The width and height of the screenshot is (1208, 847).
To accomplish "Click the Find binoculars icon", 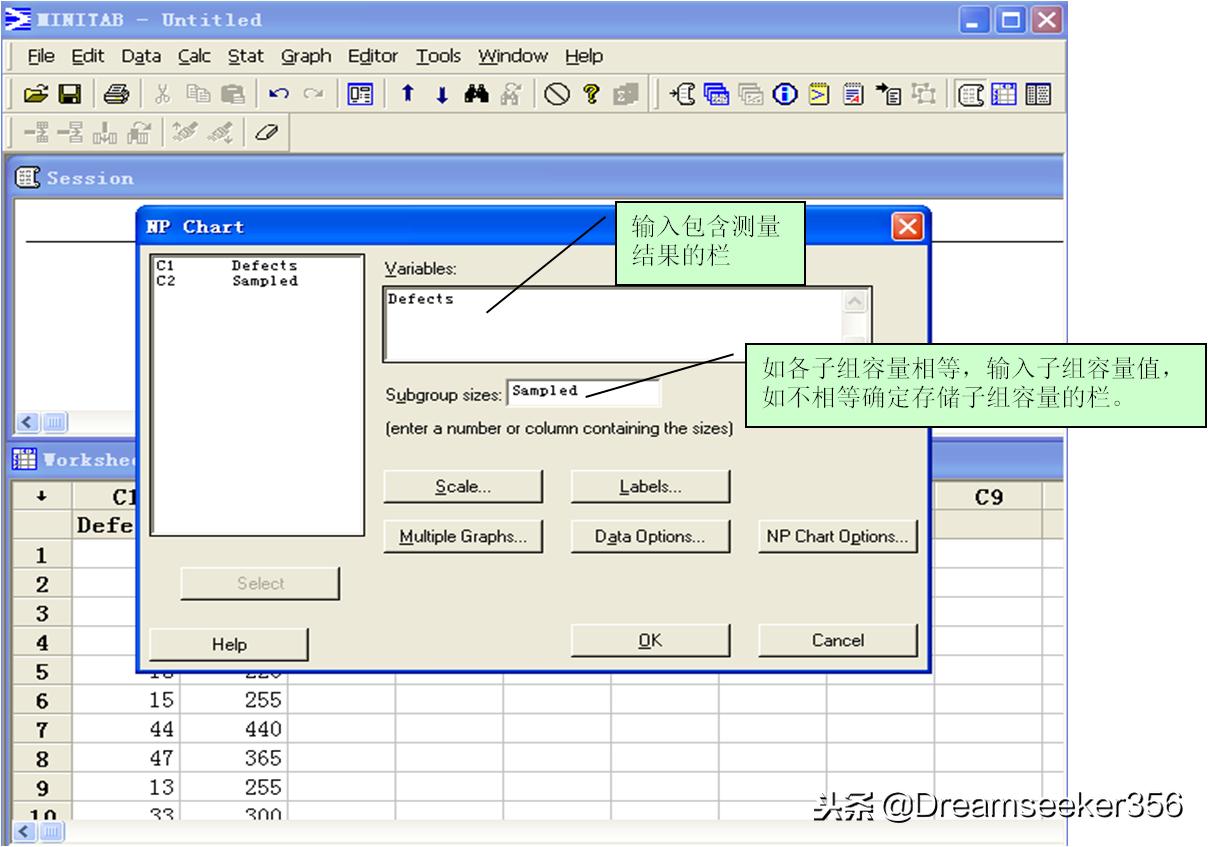I will (475, 94).
